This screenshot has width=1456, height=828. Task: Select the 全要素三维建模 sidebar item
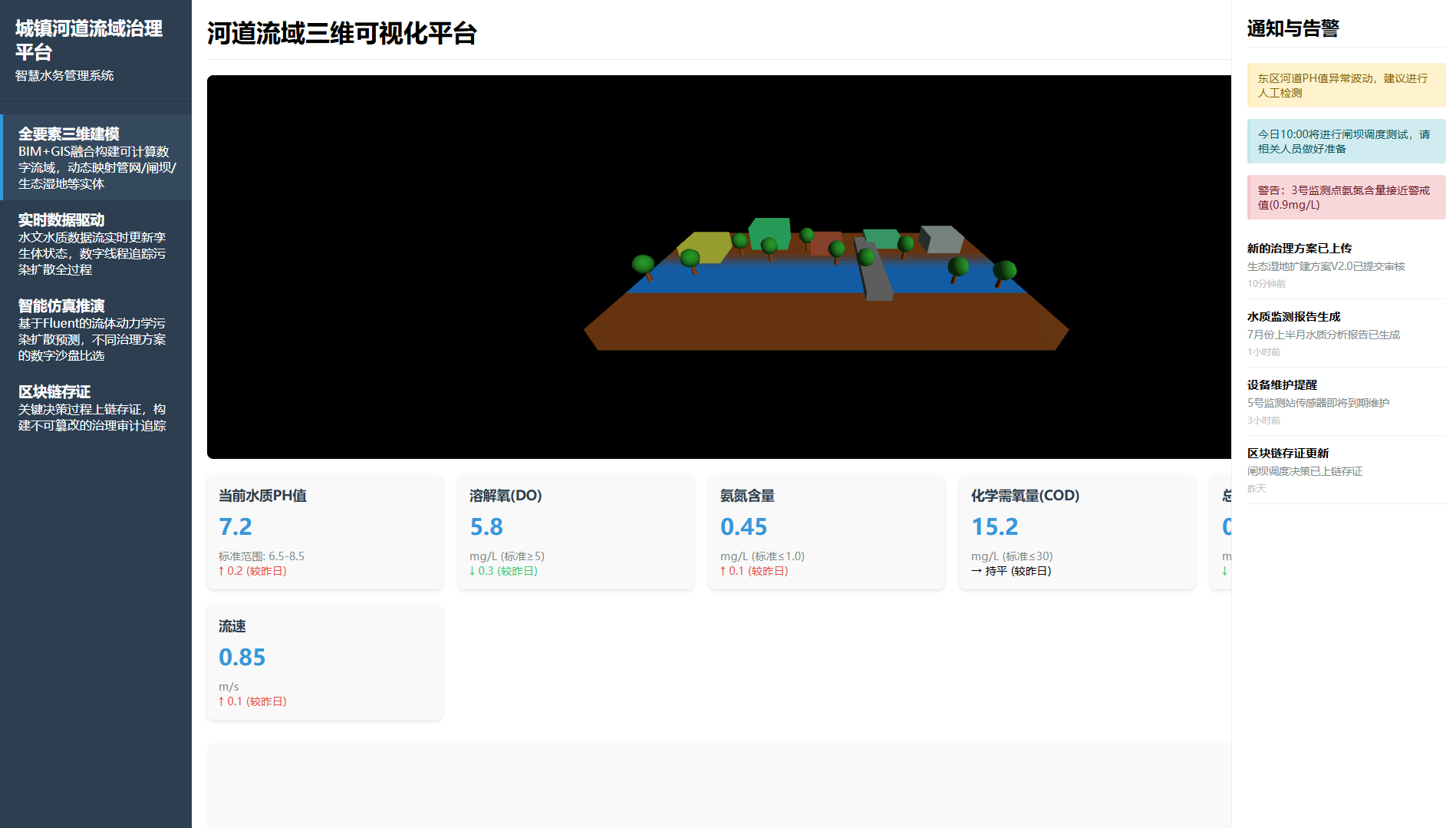coord(96,157)
